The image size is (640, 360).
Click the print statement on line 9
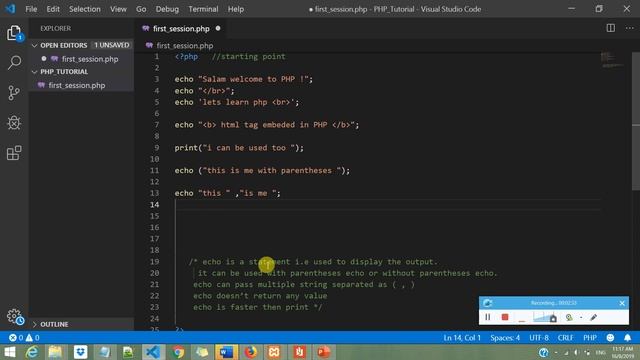pyautogui.click(x=239, y=148)
